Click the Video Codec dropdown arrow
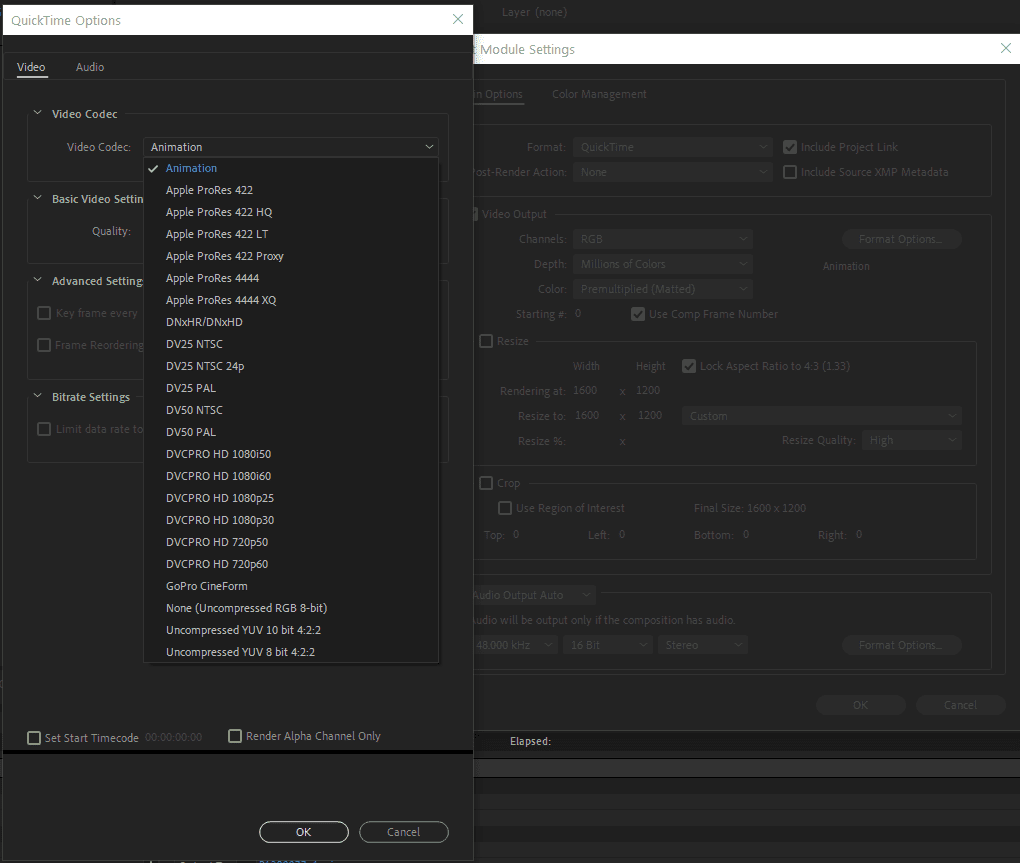 pyautogui.click(x=429, y=147)
